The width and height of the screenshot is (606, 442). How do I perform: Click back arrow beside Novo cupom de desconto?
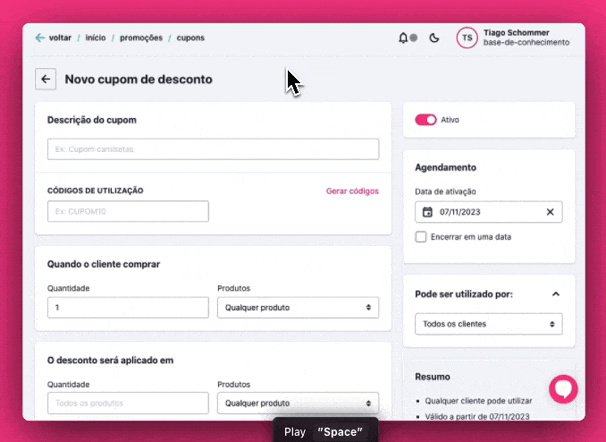[46, 79]
